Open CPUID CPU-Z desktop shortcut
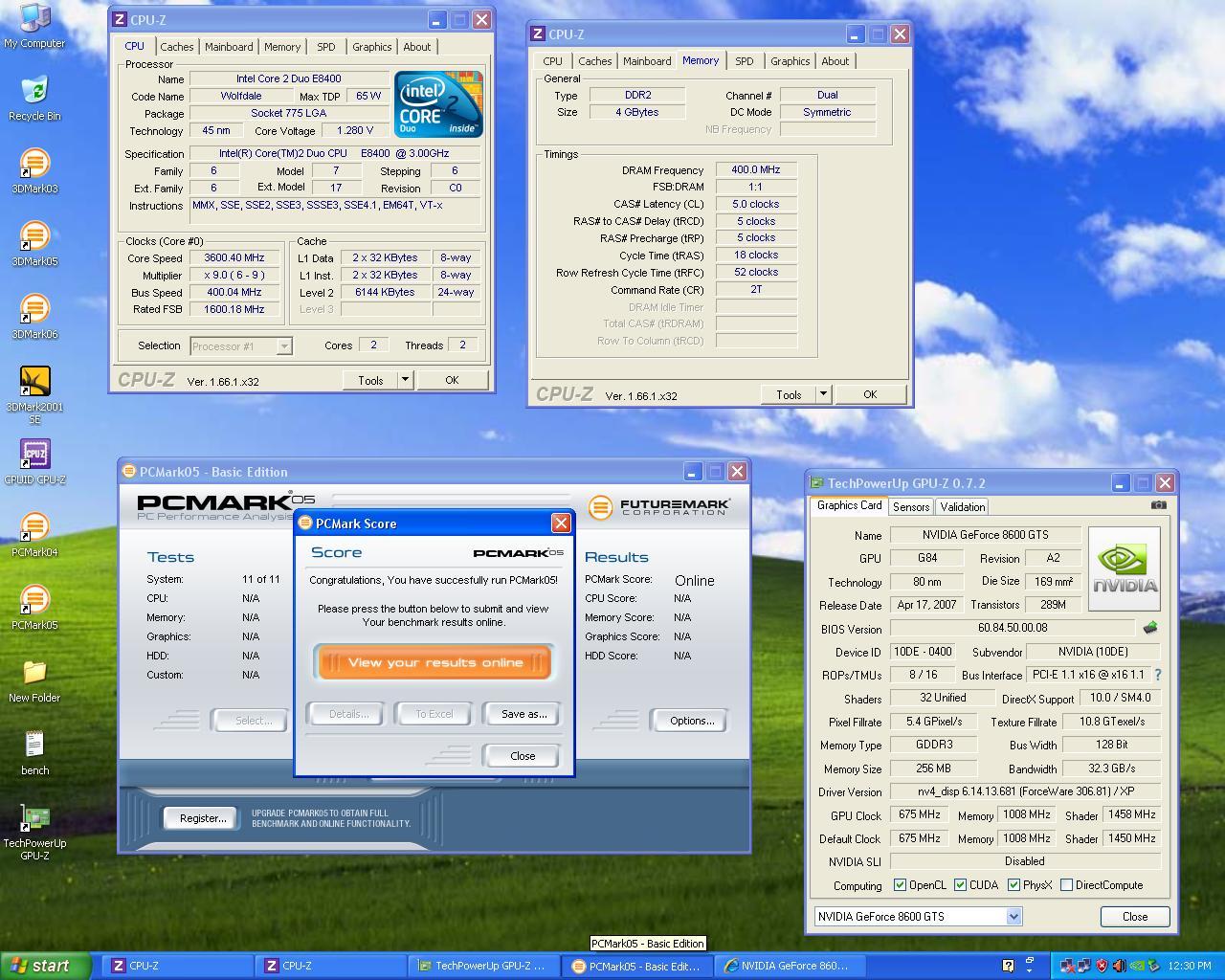The height and width of the screenshot is (980, 1225). tap(34, 461)
